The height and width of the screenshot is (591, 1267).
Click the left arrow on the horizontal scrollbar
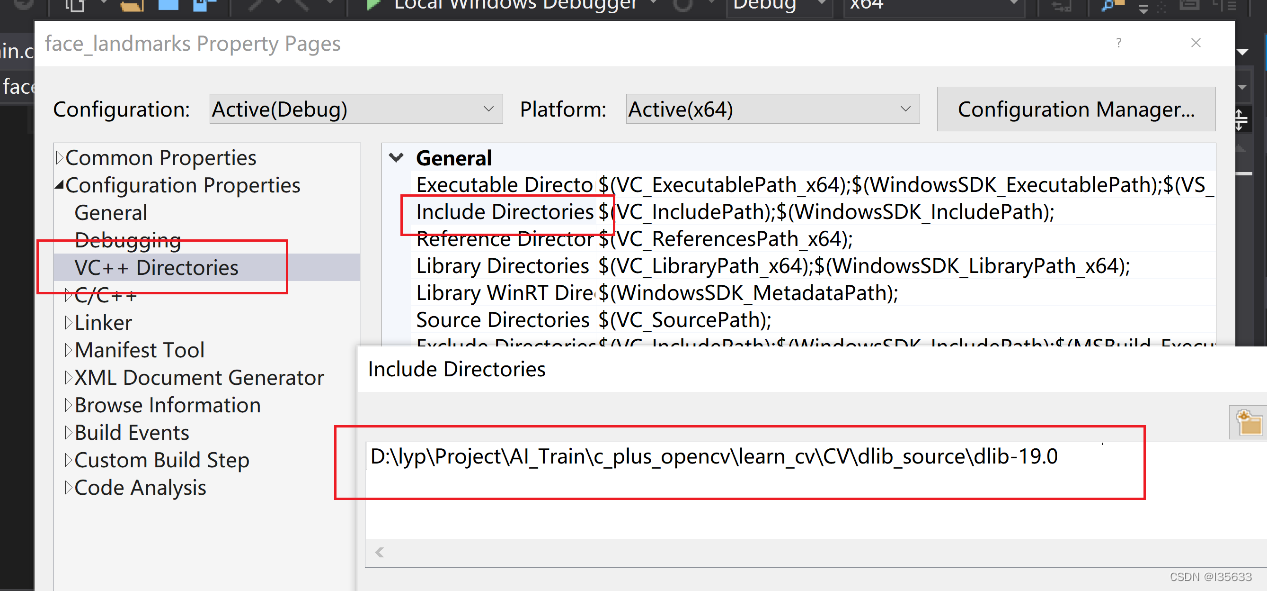[x=379, y=552]
